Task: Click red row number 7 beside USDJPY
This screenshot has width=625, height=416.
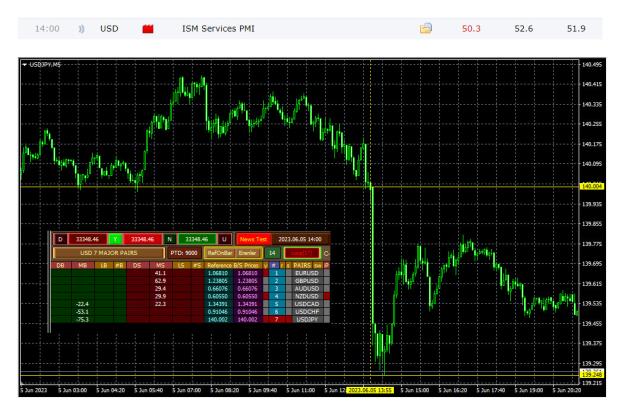Action: (x=276, y=319)
